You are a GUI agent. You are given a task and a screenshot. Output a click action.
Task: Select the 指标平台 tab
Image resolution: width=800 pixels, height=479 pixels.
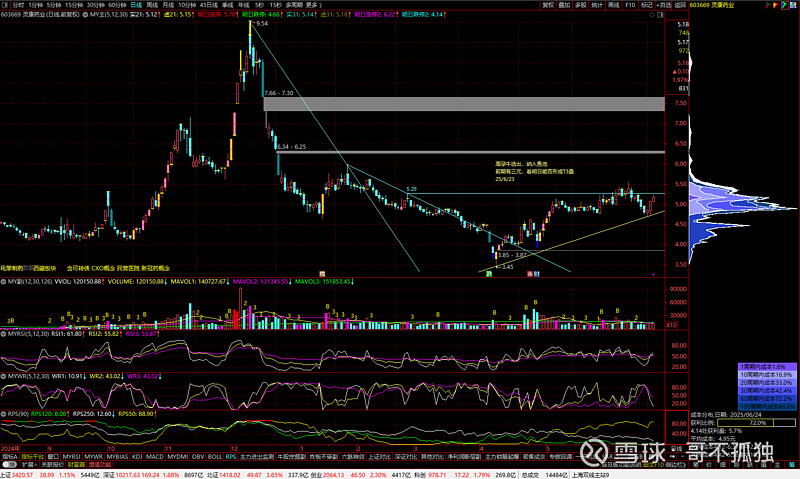click(32, 457)
